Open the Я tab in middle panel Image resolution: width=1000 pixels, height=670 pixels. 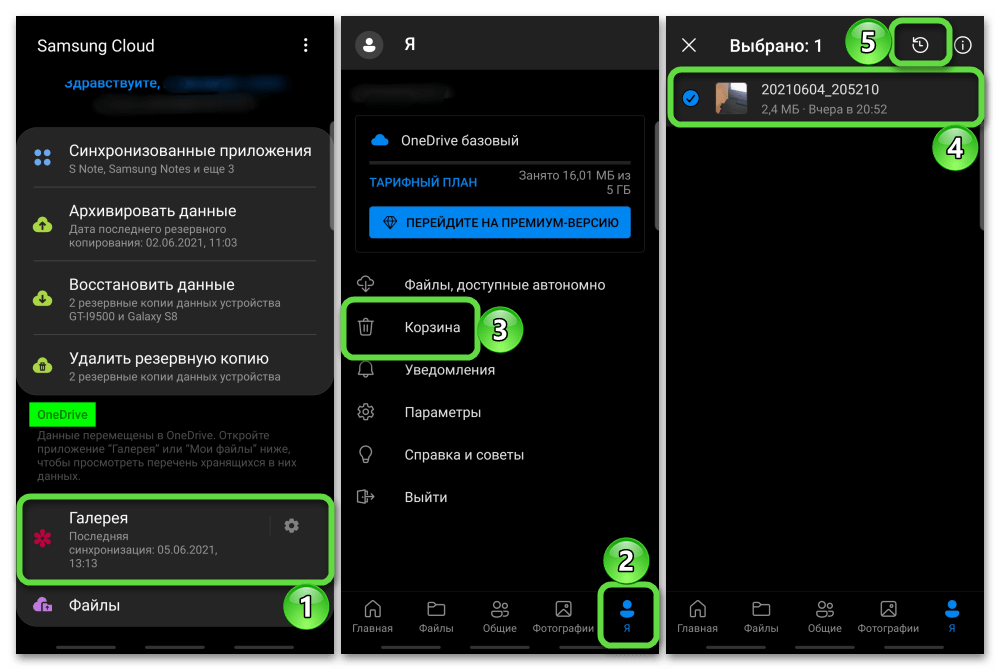pyautogui.click(x=627, y=616)
